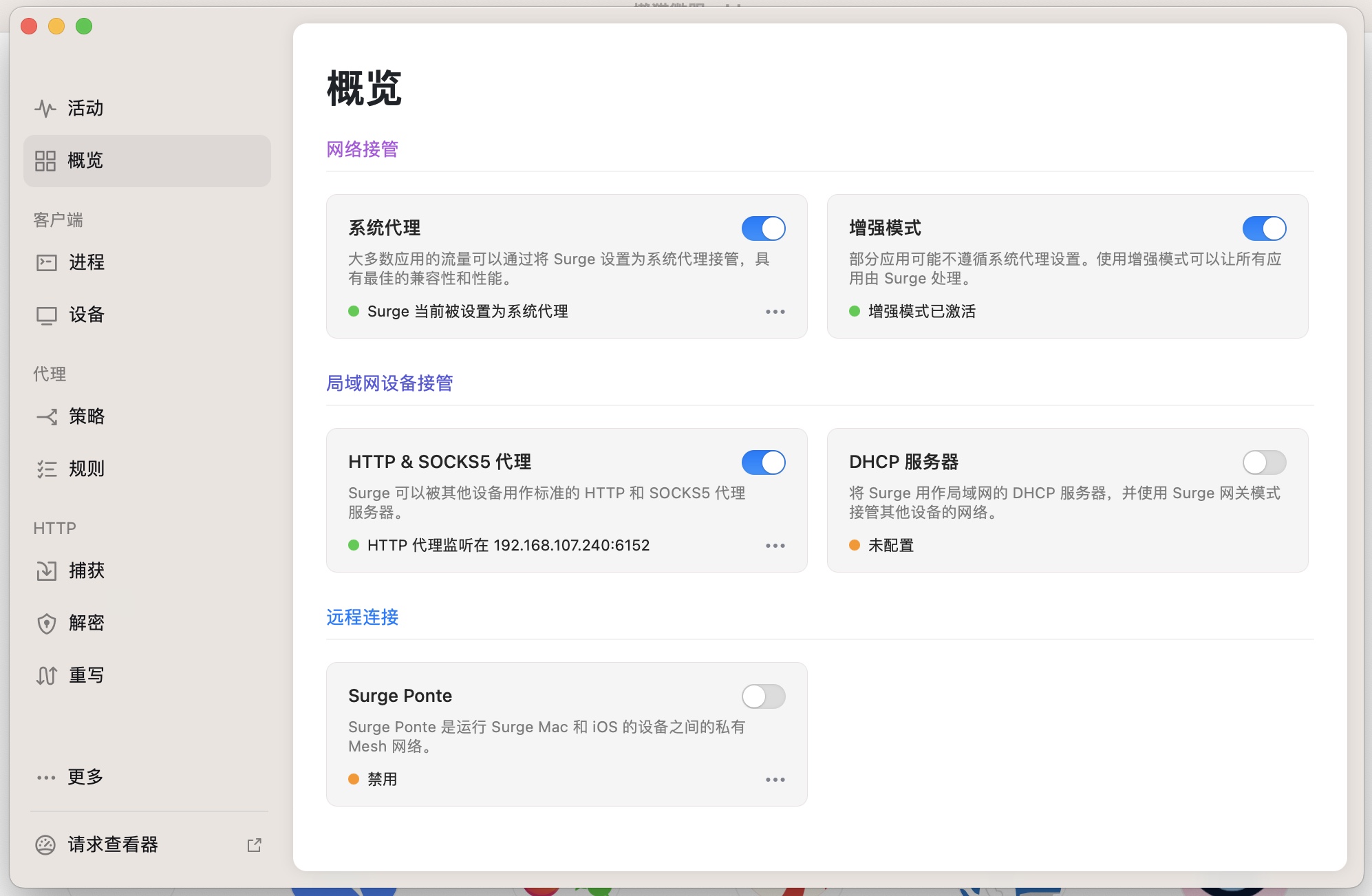Go to 规则 in the sidebar

tap(147, 469)
